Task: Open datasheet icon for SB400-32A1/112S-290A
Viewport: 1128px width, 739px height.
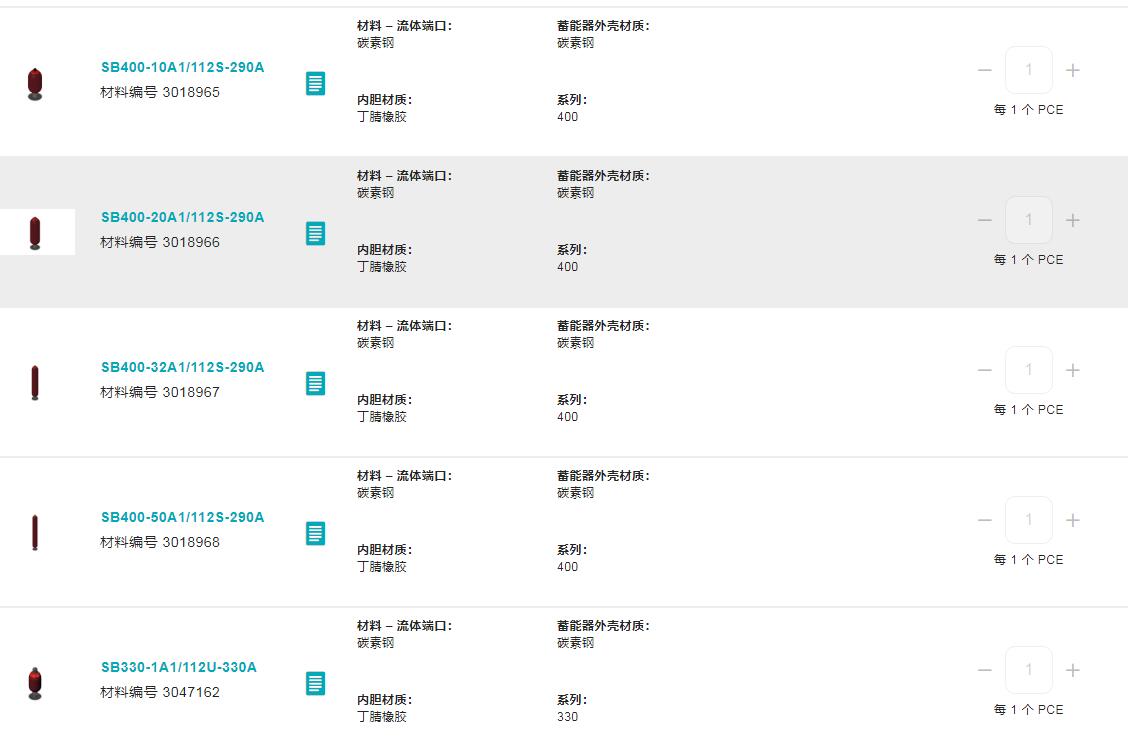Action: [x=315, y=383]
